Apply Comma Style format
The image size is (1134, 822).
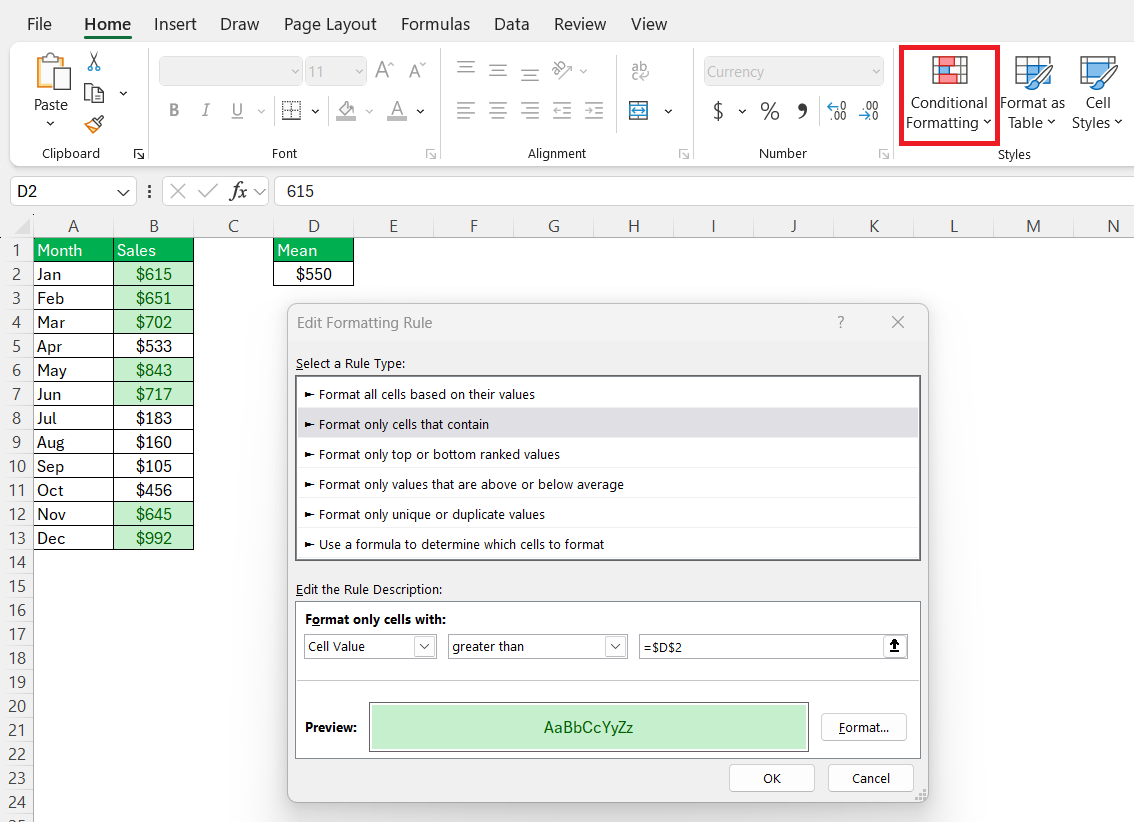(802, 111)
